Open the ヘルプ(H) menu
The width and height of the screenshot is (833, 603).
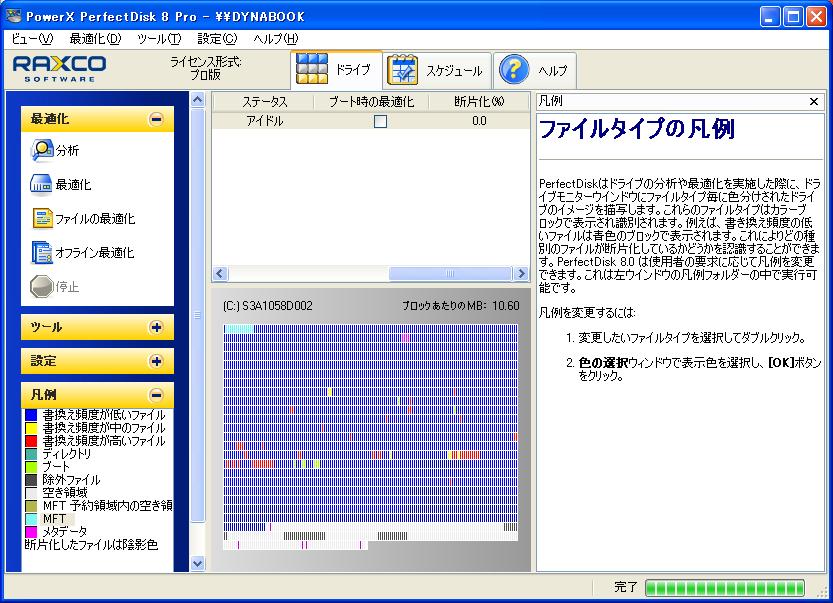point(276,39)
